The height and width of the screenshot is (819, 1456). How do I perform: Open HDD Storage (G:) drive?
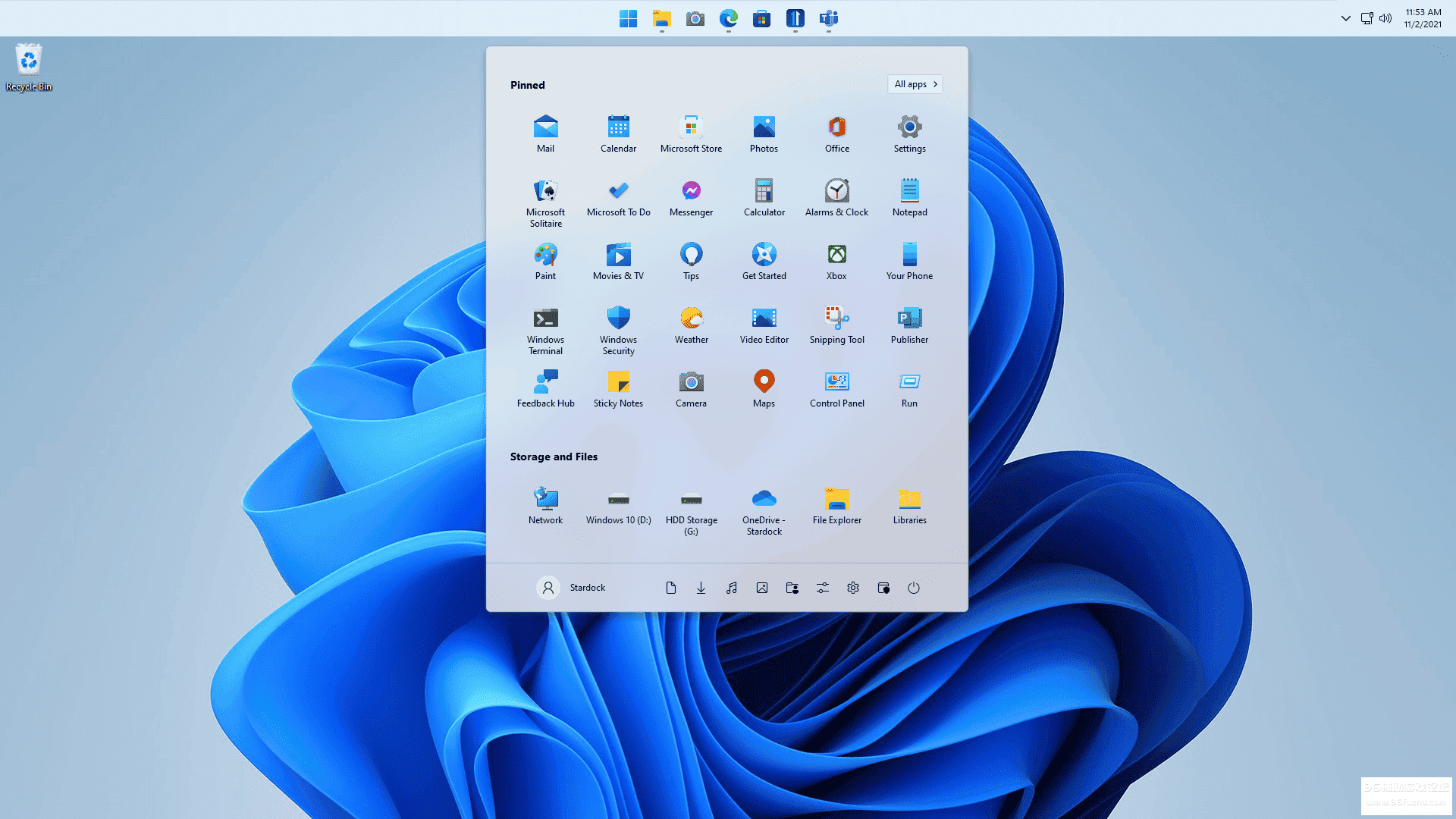(x=691, y=510)
